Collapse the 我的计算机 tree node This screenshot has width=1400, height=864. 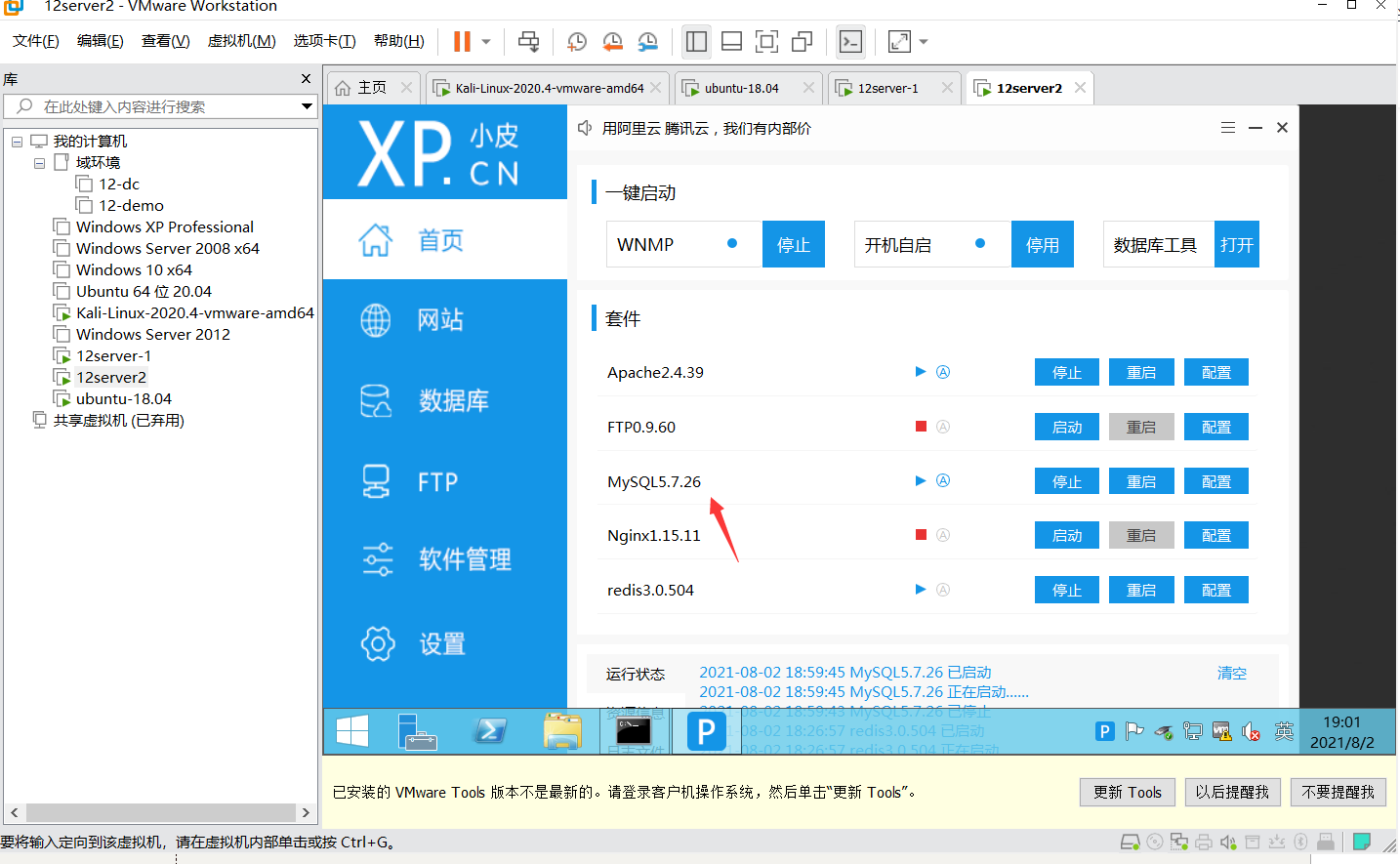coord(17,142)
